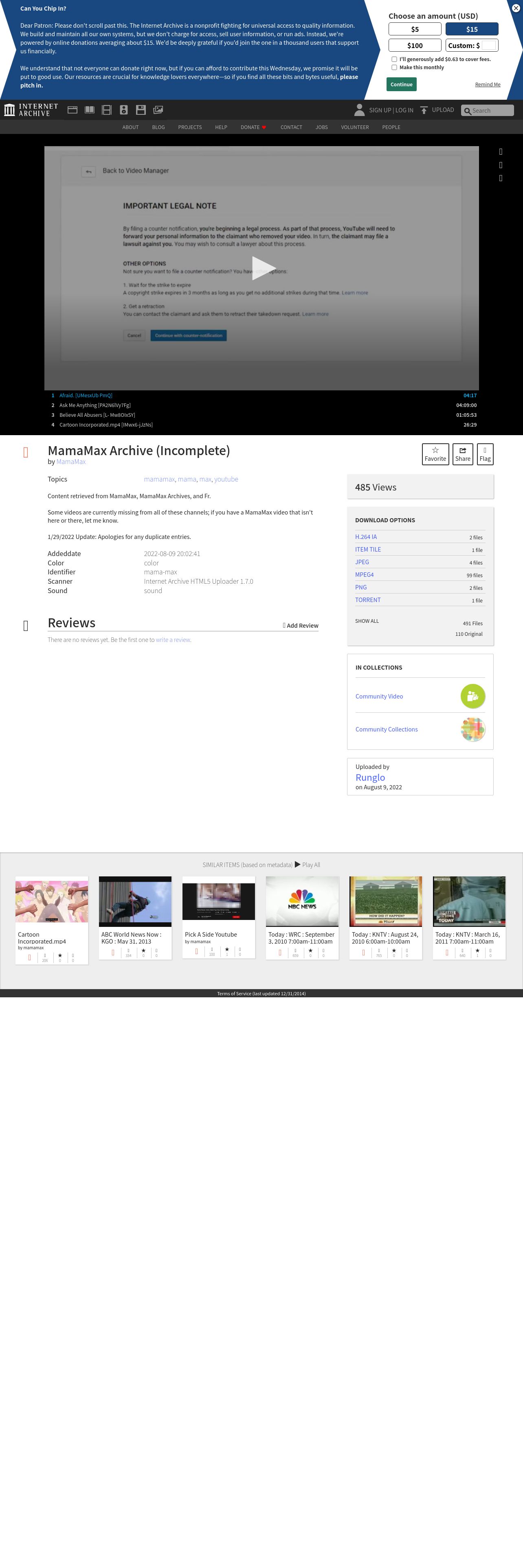Click the Flag button
Viewport: 523px width, 1568px height.
tap(485, 454)
